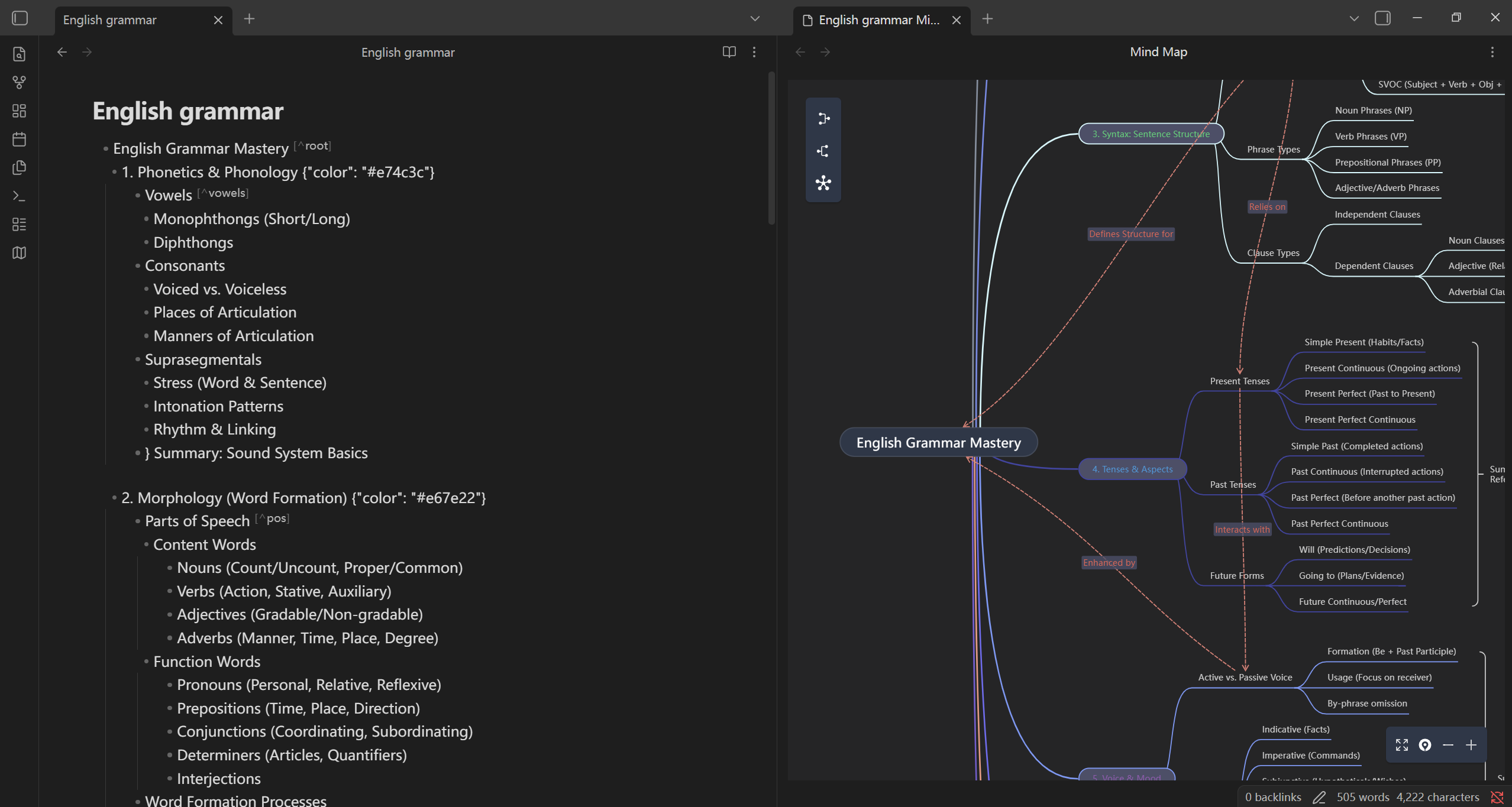Viewport: 1512px width, 807px height.
Task: Open tab list dropdown for left pane
Action: [754, 19]
